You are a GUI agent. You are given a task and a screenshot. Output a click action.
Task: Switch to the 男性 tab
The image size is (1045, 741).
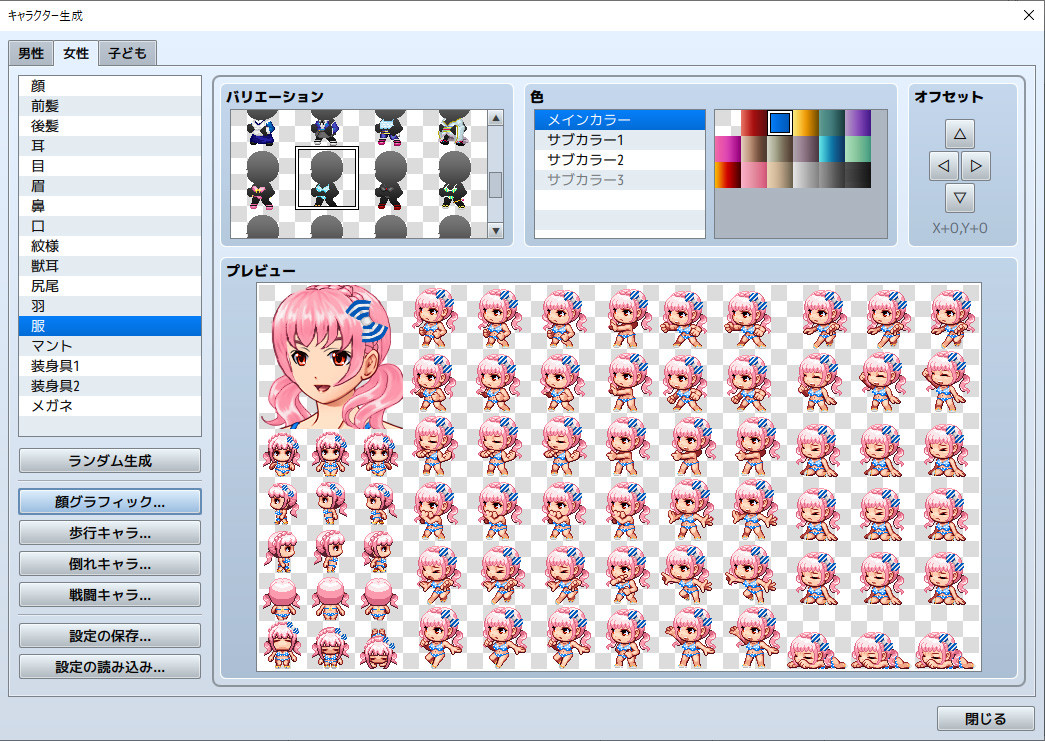(30, 52)
